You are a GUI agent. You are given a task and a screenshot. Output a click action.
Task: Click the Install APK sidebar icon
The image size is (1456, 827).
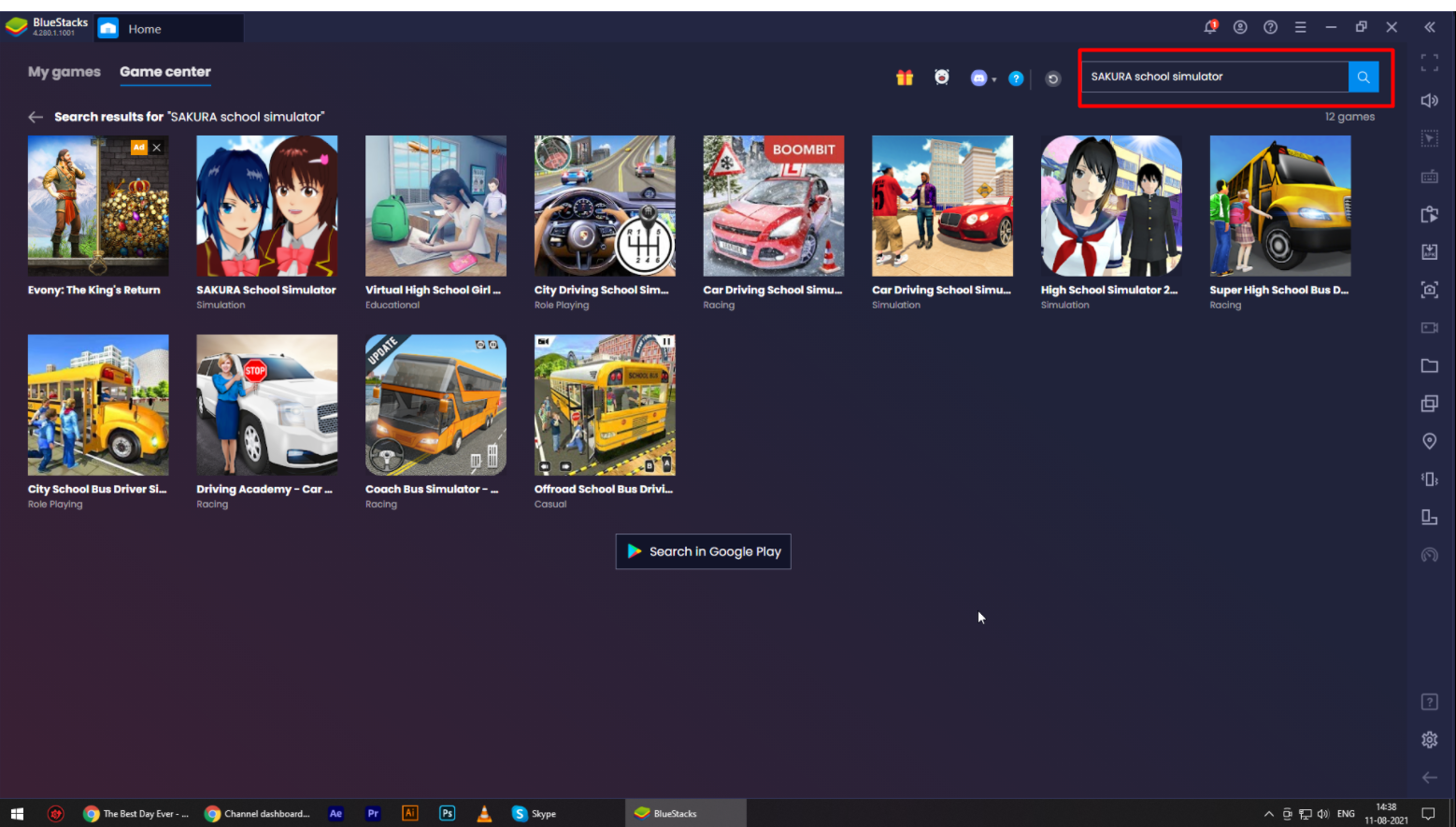coord(1429,251)
